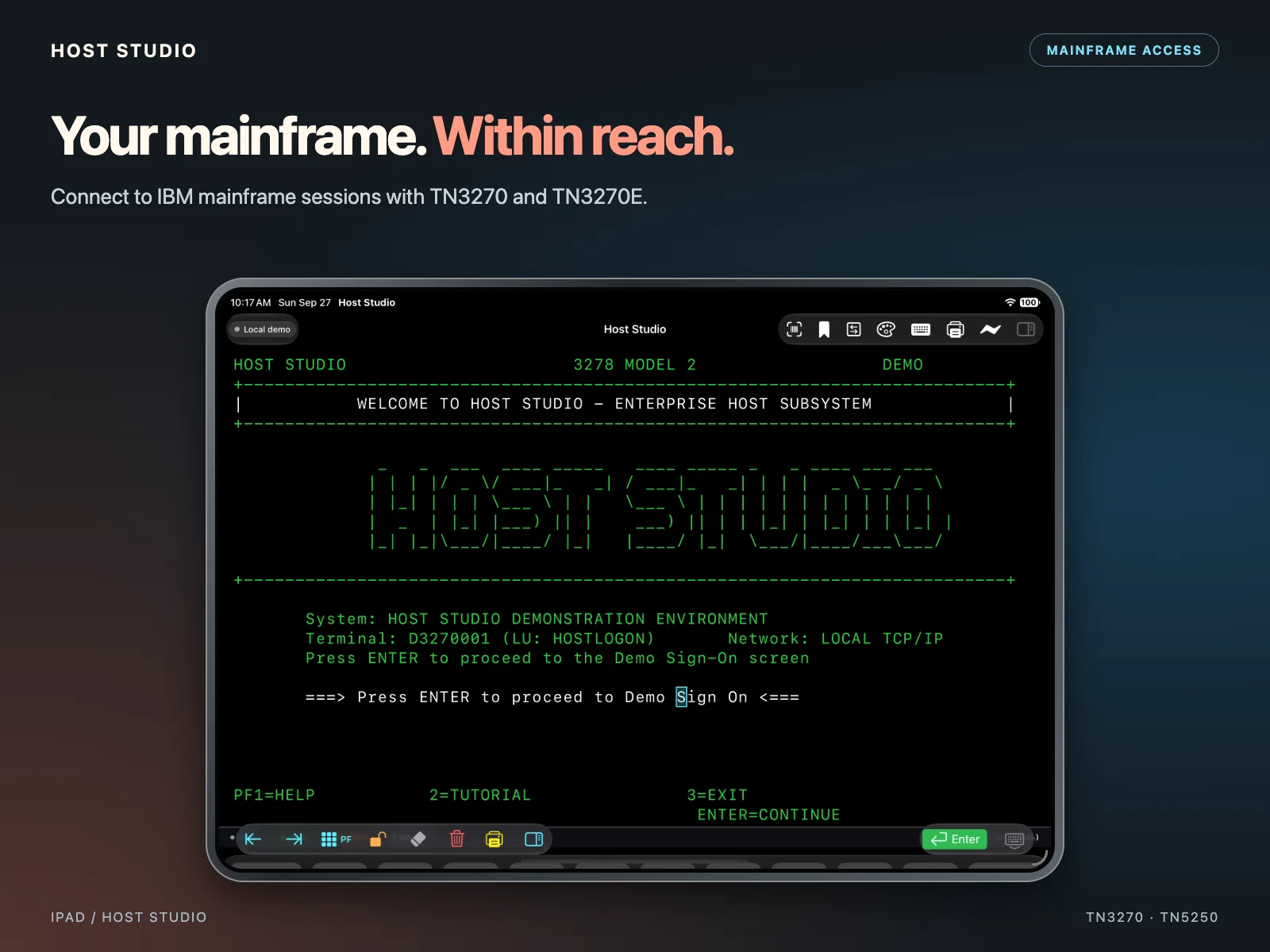The image size is (1270, 952).
Task: Click the cursor at 'Sign On' field
Action: (681, 697)
